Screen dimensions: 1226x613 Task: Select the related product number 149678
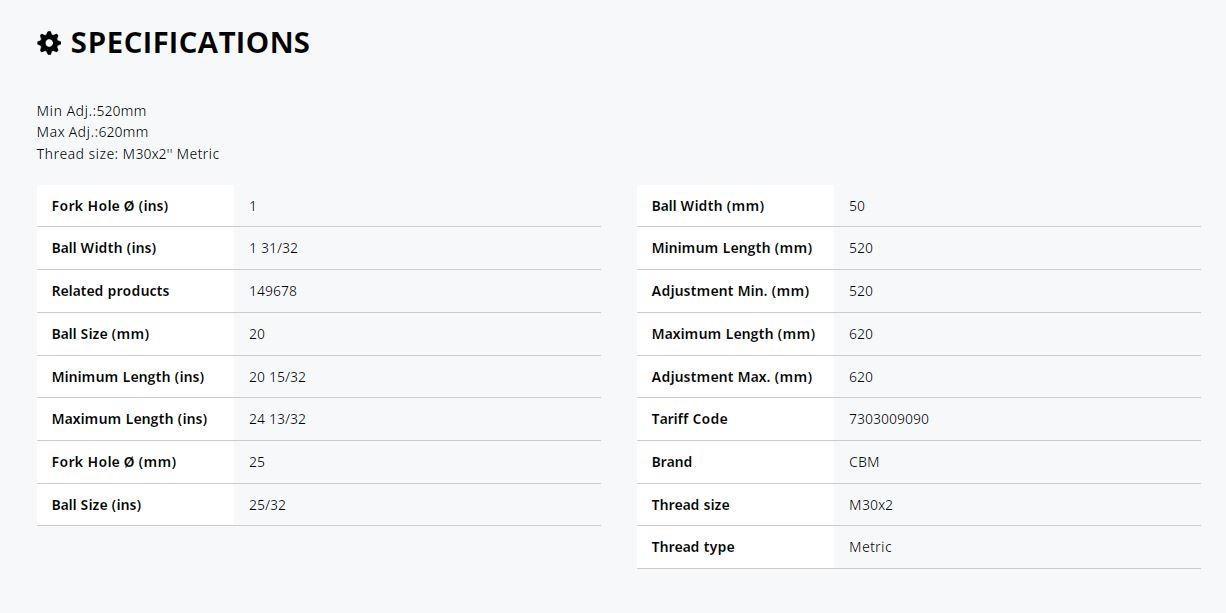pyautogui.click(x=273, y=291)
